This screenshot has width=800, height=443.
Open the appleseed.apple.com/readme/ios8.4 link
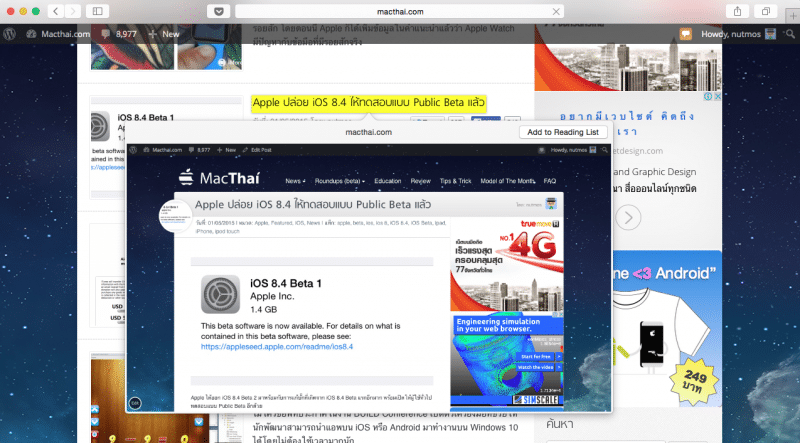coord(277,347)
